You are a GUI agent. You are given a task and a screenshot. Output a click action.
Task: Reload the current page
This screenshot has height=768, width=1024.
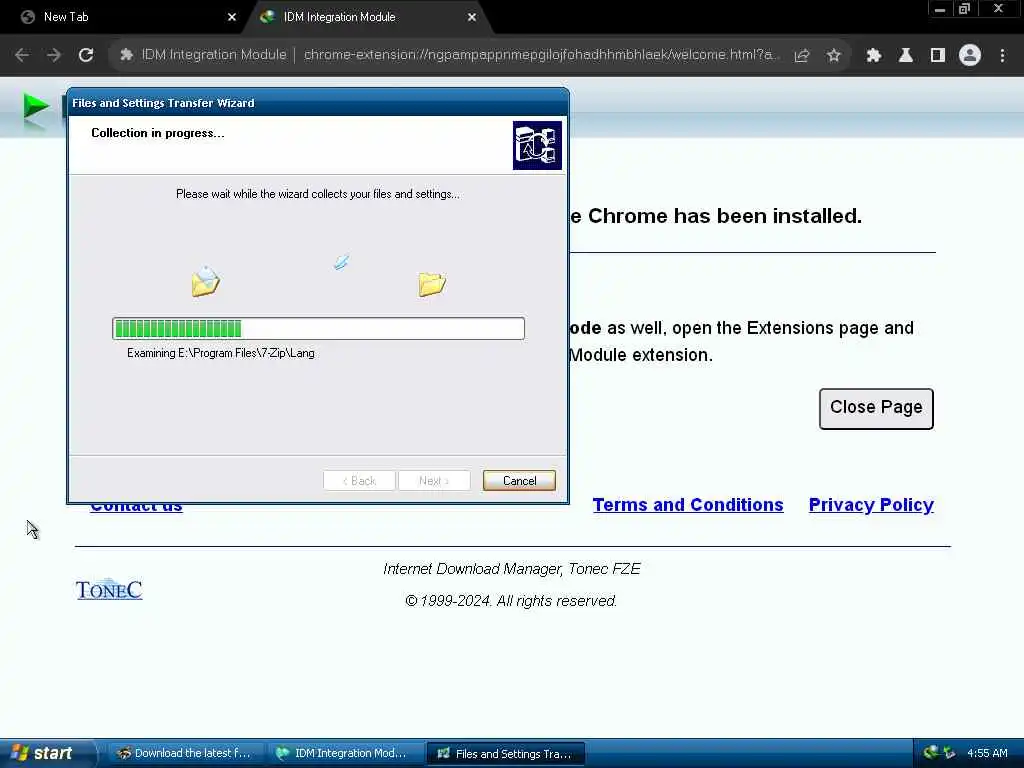pos(86,55)
